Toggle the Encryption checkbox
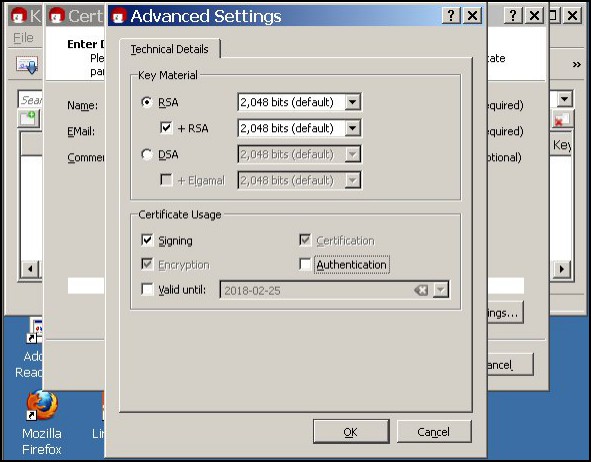Image resolution: width=591 pixels, height=462 pixels. (147, 264)
